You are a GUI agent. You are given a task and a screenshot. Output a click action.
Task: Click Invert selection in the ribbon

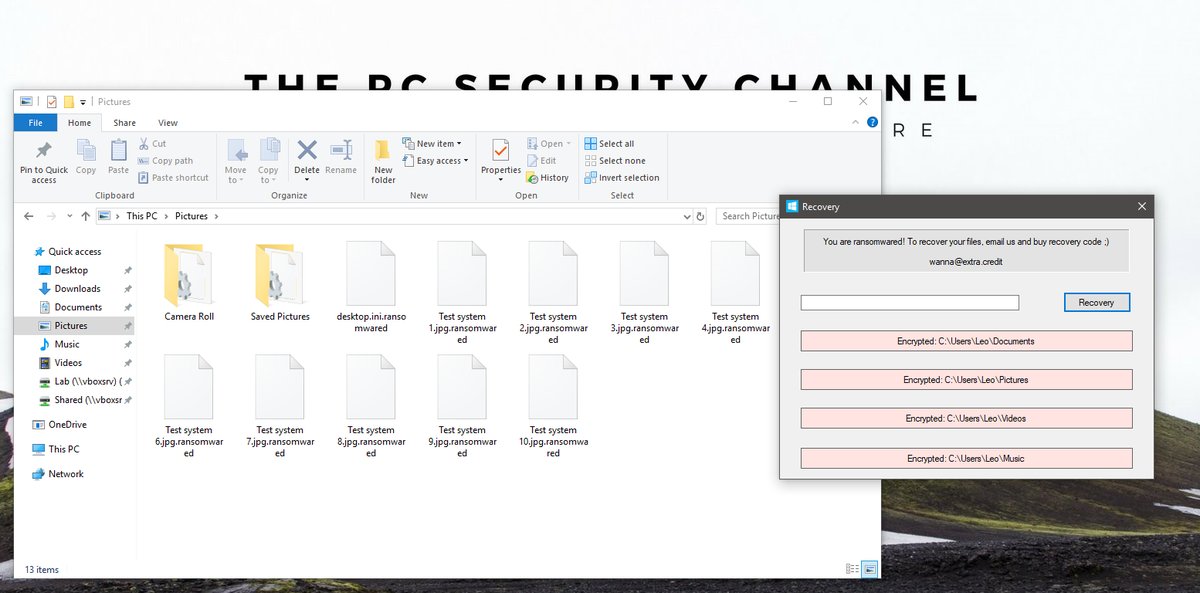621,178
